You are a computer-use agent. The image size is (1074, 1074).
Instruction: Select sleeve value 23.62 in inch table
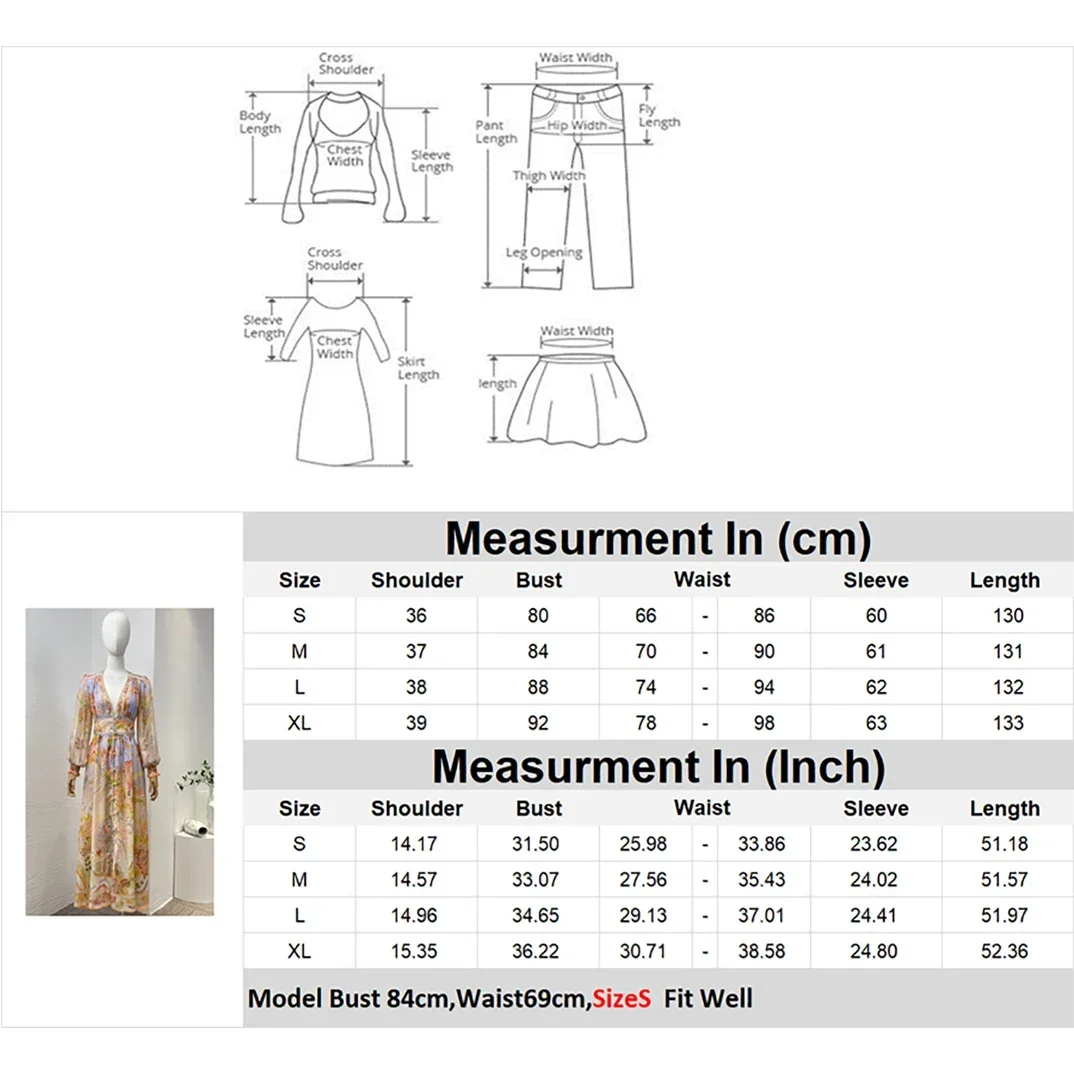click(873, 844)
